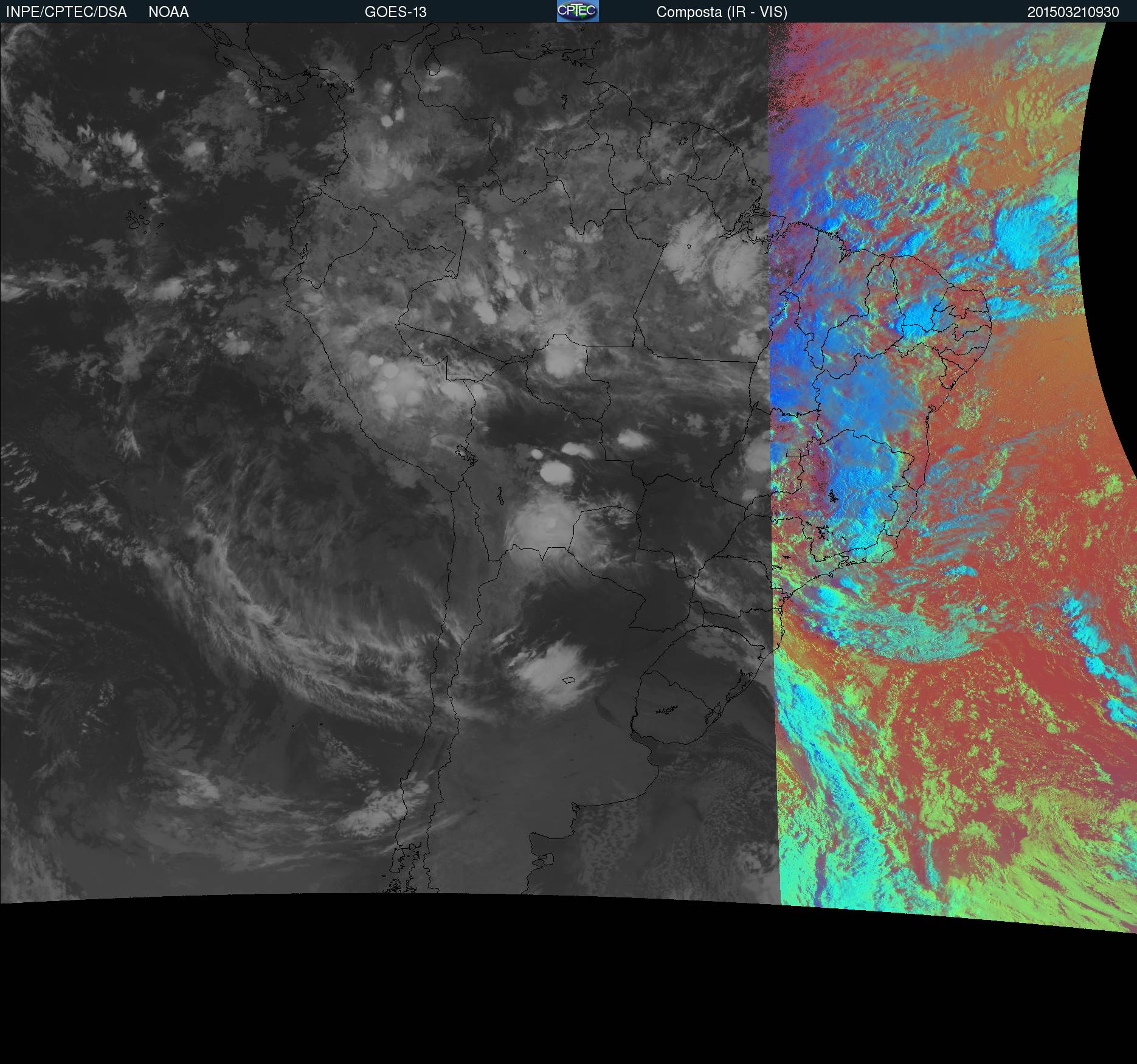Click the NOAA label in header

pos(168,12)
